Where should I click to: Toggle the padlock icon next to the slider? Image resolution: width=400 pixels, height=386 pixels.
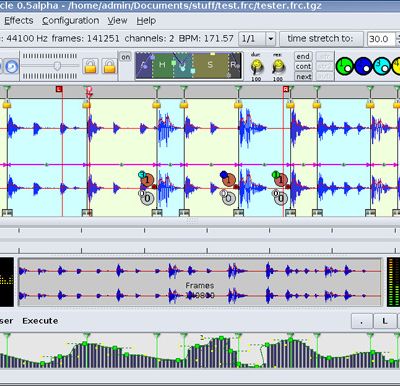(x=90, y=66)
